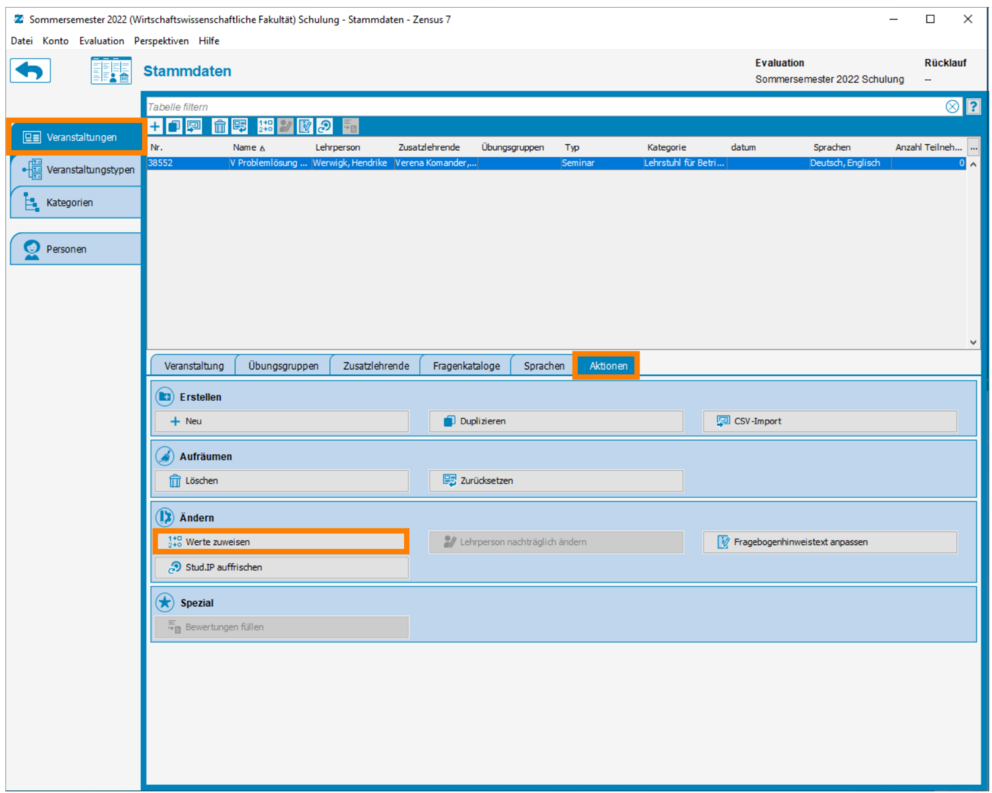
Task: Click the Werte zuweisen button
Action: coord(282,542)
